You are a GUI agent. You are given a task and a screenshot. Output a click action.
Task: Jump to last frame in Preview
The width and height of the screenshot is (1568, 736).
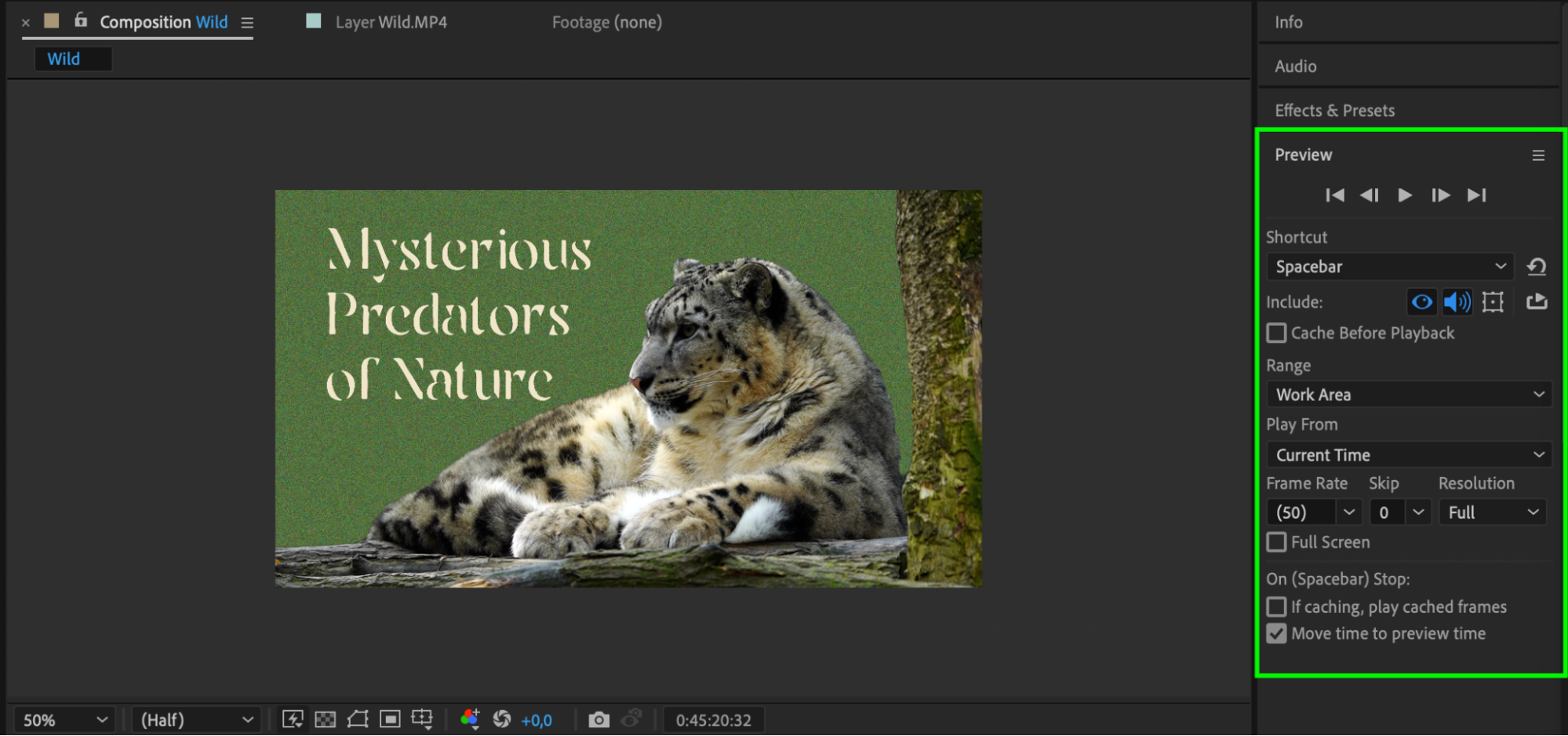[x=1476, y=195]
